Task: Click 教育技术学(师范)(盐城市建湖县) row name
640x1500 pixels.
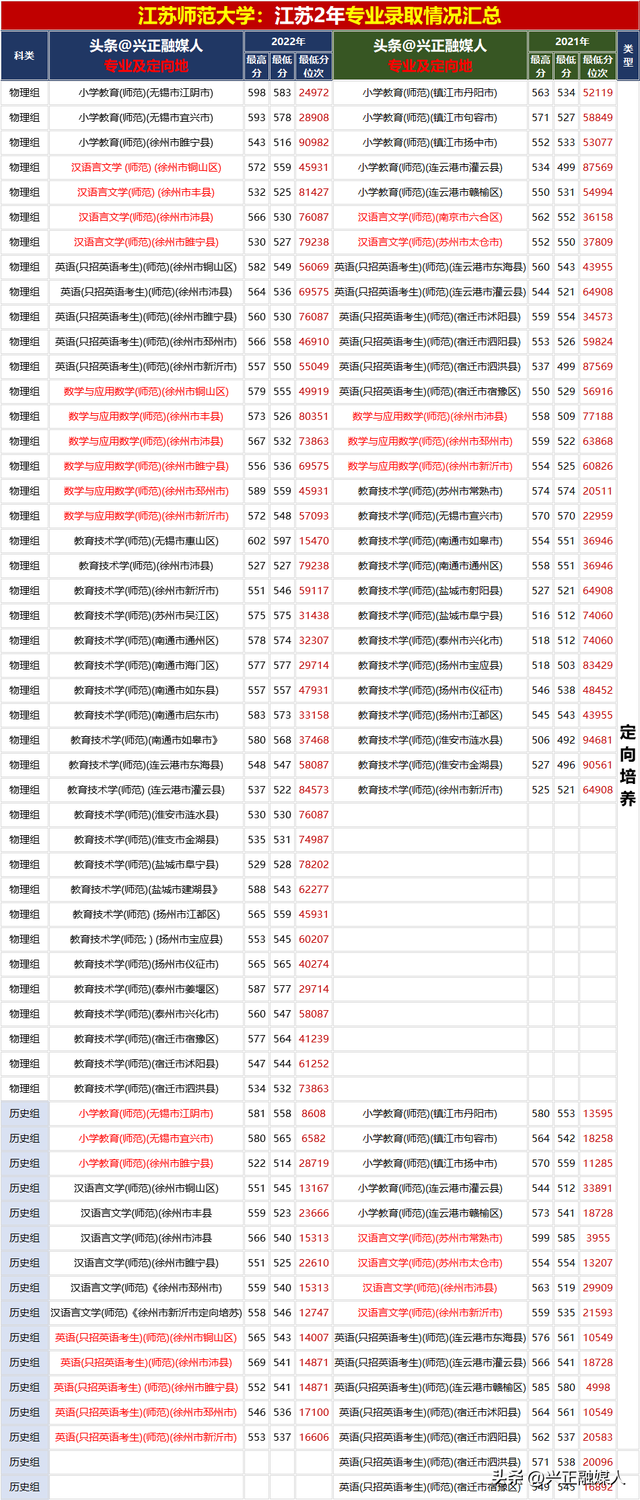Action: click(x=146, y=889)
